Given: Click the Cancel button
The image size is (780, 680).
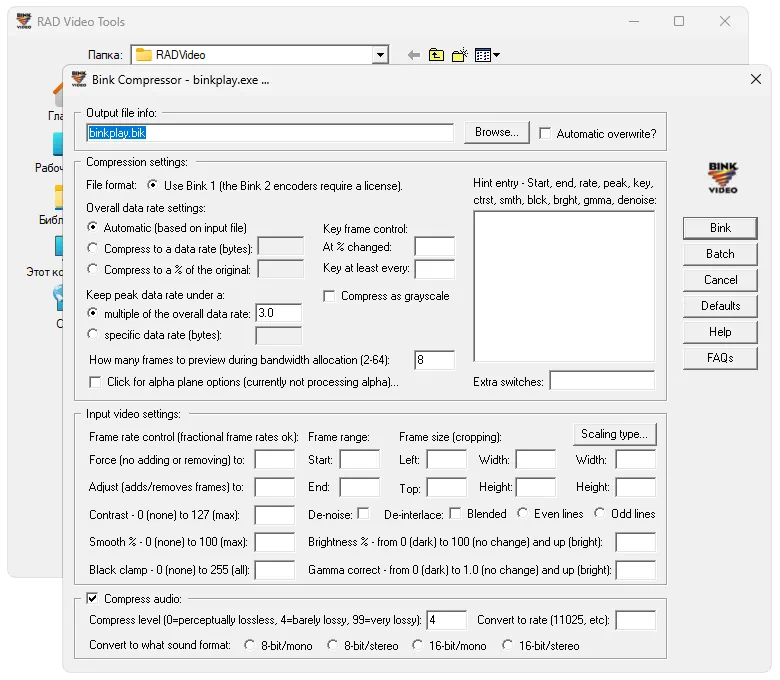Looking at the screenshot, I should point(720,280).
